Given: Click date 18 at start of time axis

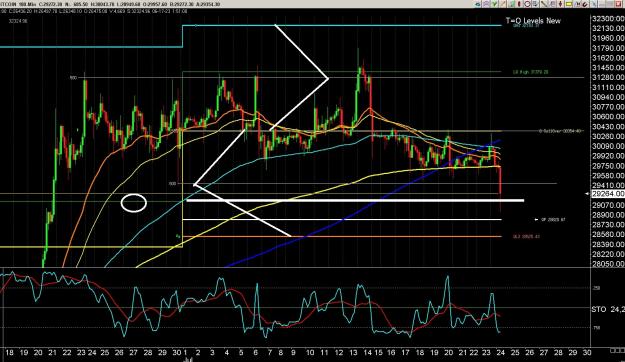Looking at the screenshot, I should point(9,352).
